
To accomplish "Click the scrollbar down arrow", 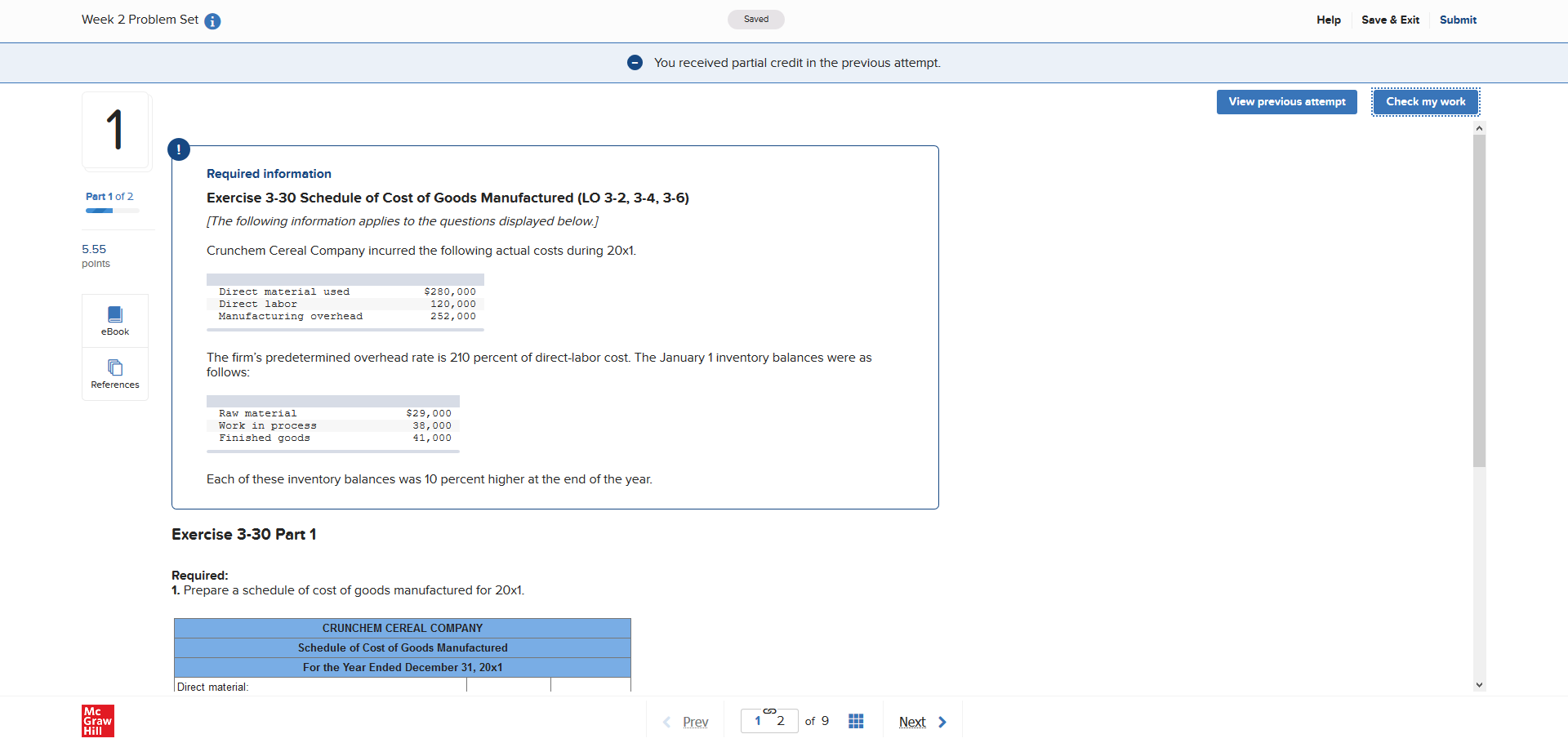I will (x=1479, y=685).
